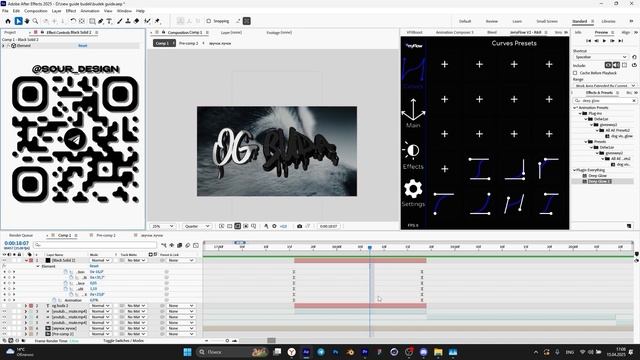
Task: Click the current time indicator on ruler
Action: [370, 247]
